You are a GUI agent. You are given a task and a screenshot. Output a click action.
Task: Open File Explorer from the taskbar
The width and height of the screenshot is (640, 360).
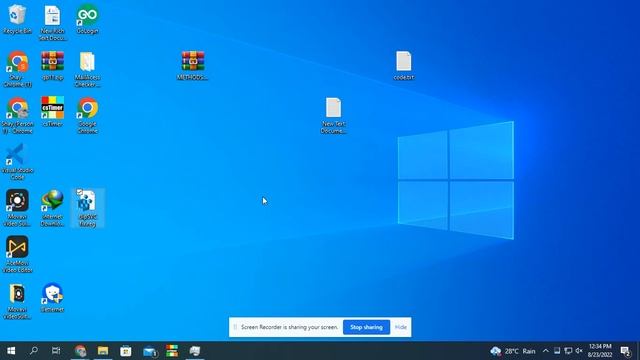click(x=103, y=351)
